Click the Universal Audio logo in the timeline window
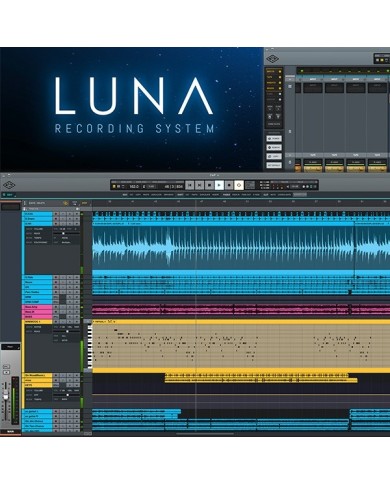Viewport: 390px width, 484px height. pos(9,185)
